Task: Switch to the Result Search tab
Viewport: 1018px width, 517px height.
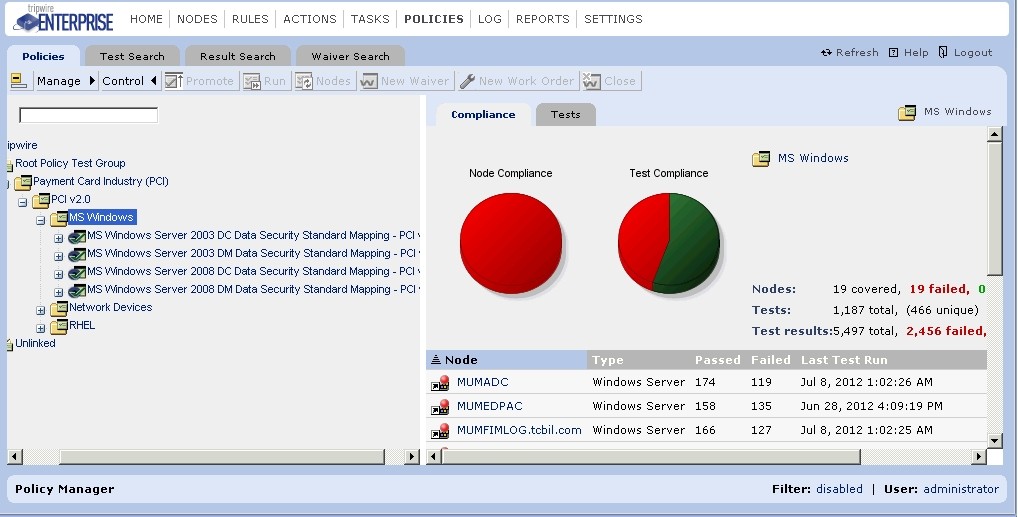Action: (x=238, y=56)
